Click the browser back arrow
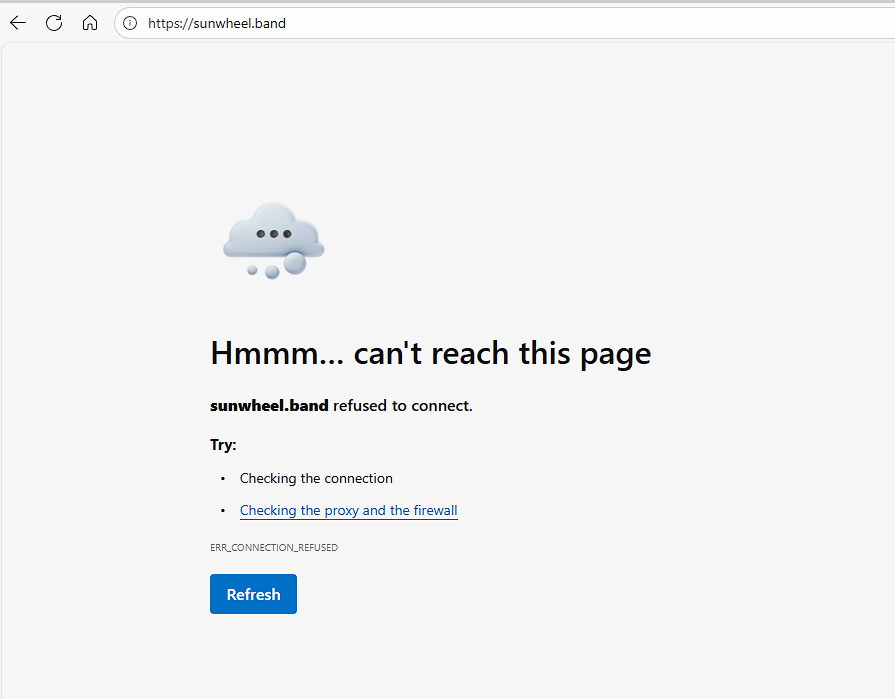This screenshot has width=895, height=699. click(x=18, y=23)
